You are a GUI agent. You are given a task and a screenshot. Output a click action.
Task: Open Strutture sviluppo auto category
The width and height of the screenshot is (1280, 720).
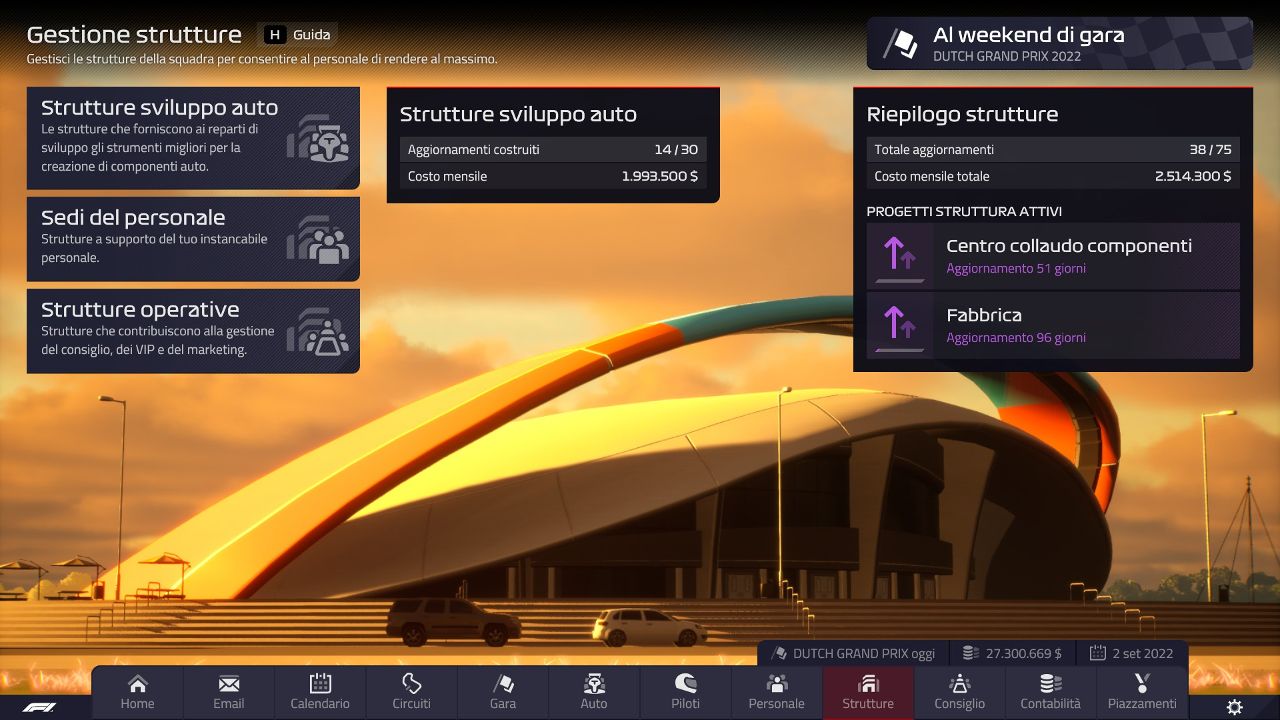(193, 138)
